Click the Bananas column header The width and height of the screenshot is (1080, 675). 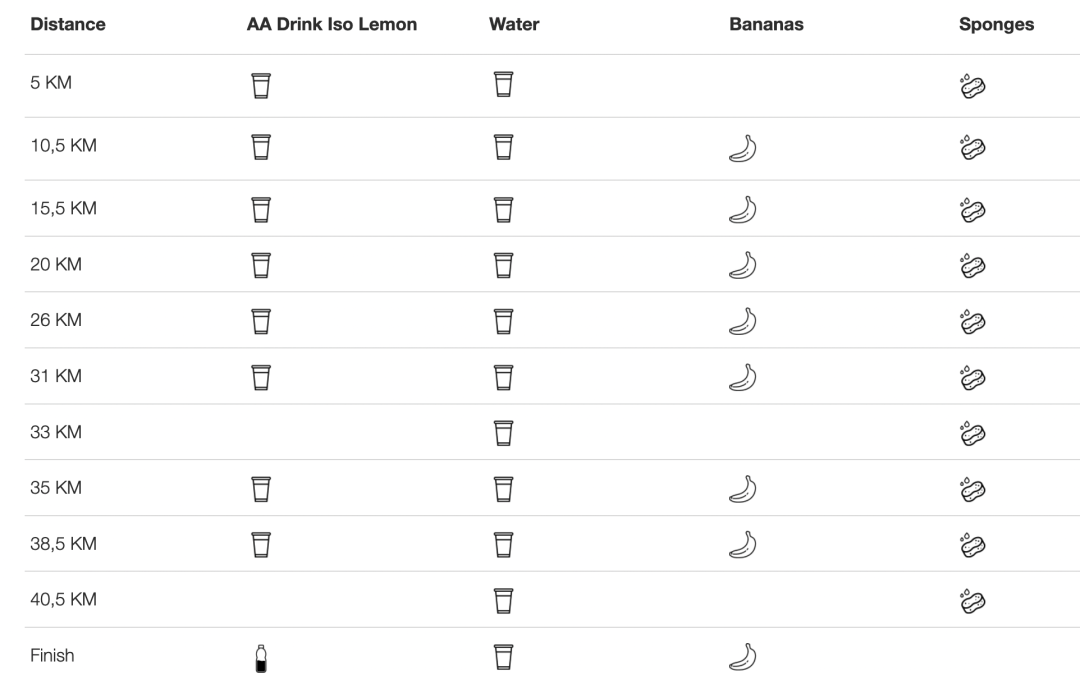(766, 25)
